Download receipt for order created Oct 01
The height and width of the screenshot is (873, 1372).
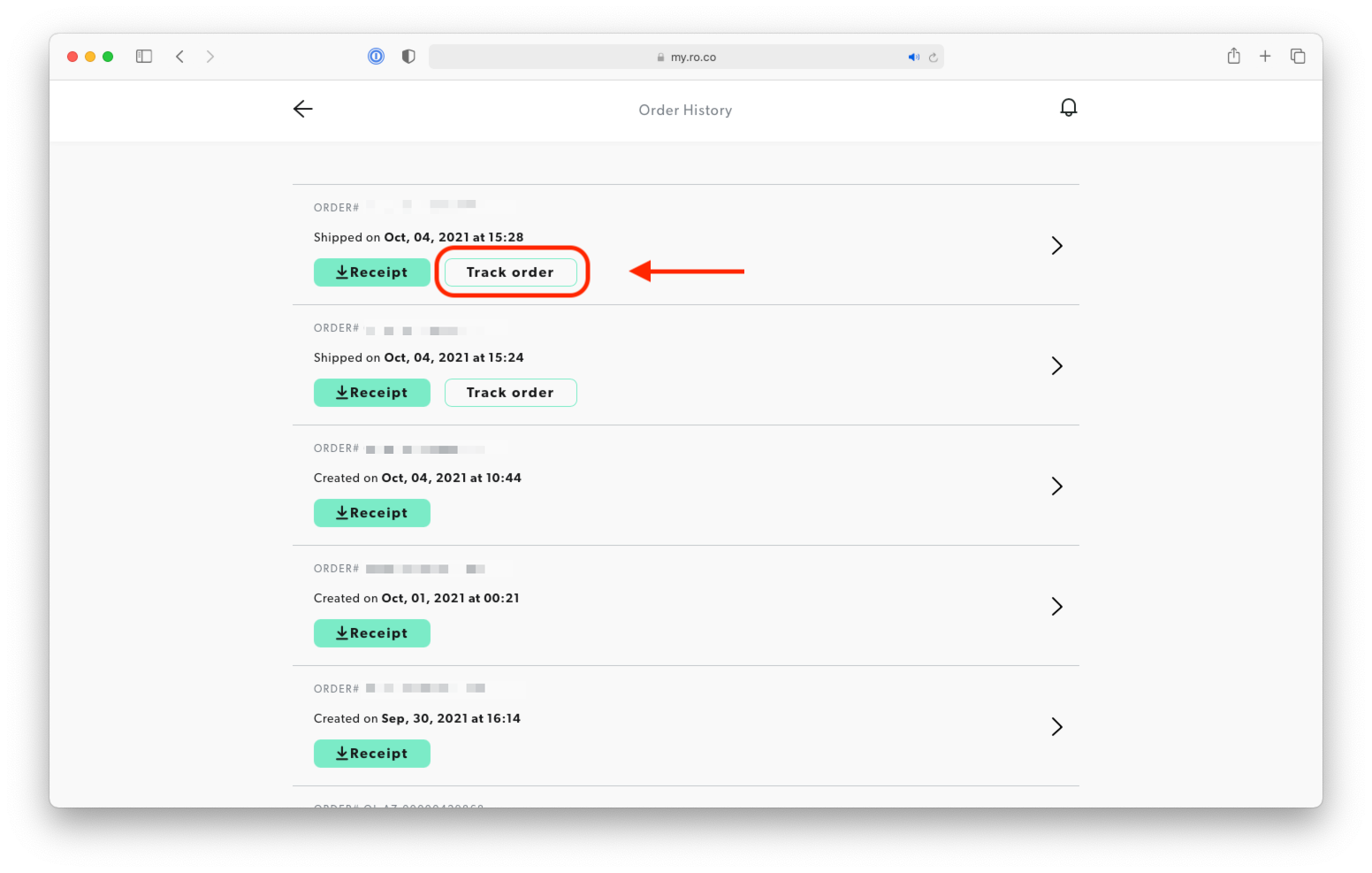tap(372, 633)
